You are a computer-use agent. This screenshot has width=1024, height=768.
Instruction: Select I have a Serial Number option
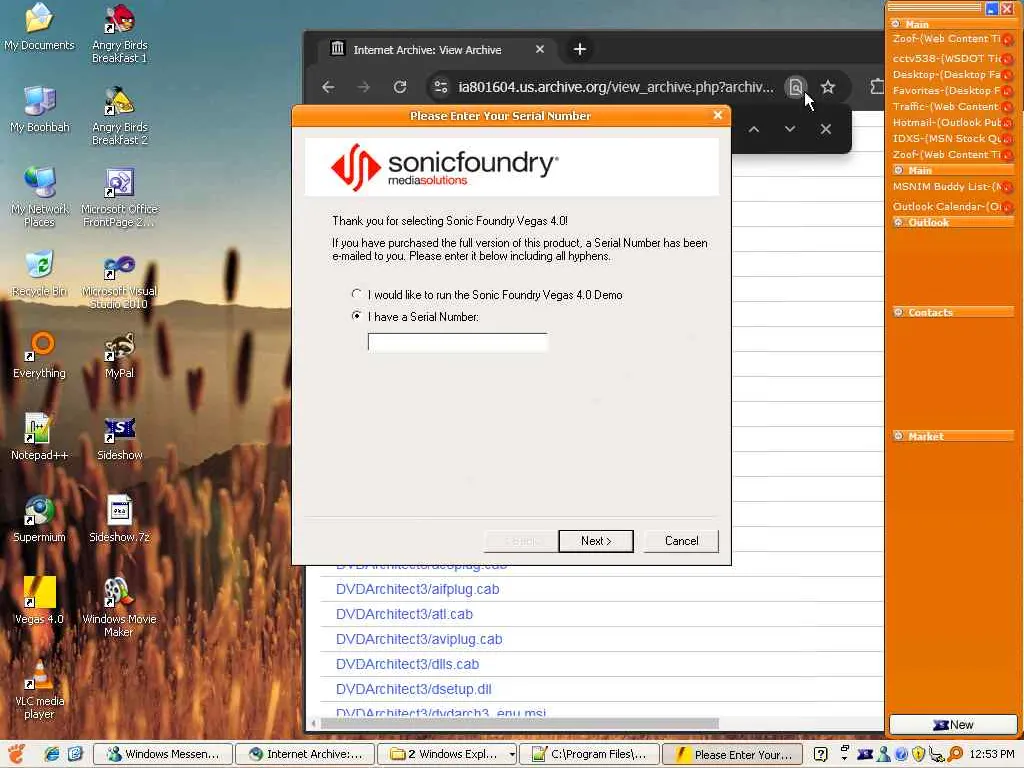tap(415, 317)
